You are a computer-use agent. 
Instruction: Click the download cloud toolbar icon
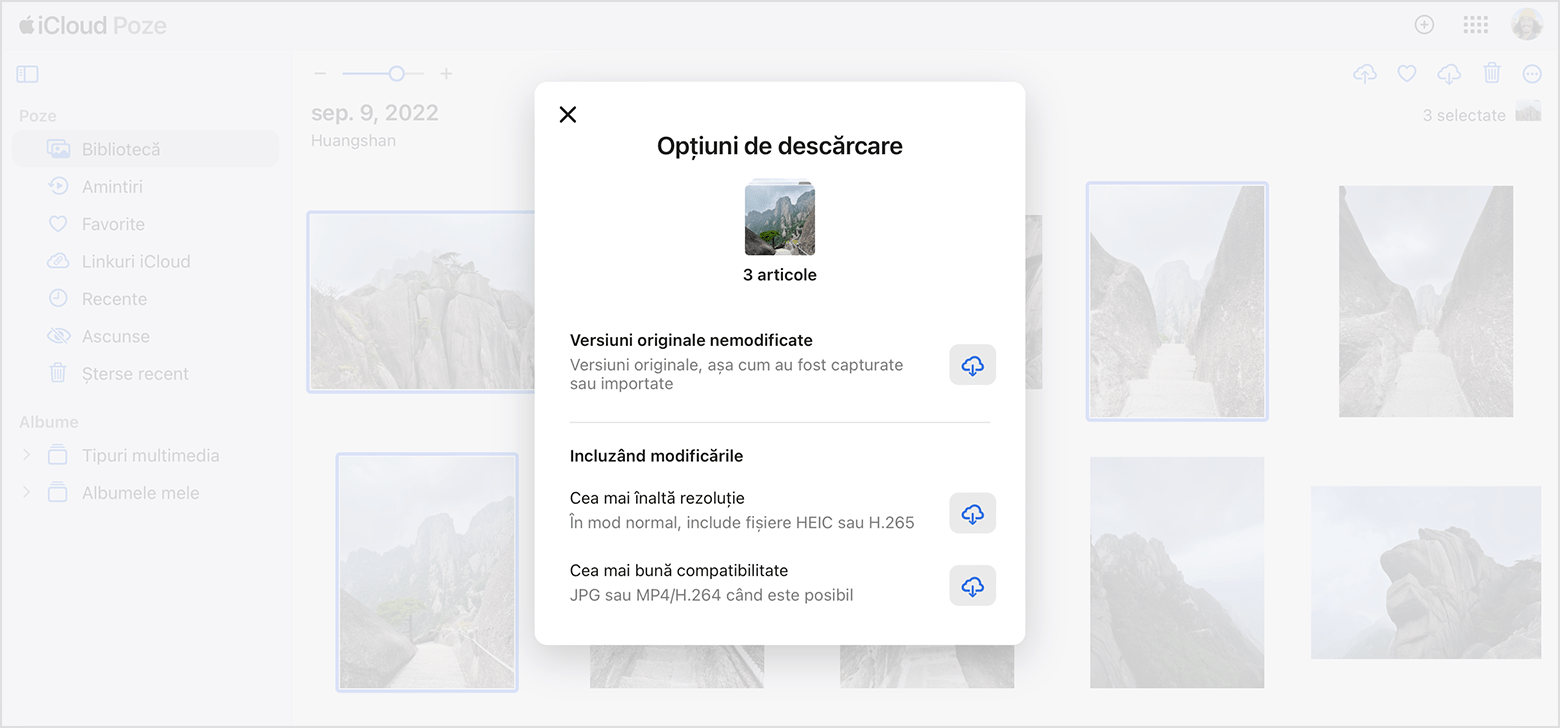[1449, 73]
